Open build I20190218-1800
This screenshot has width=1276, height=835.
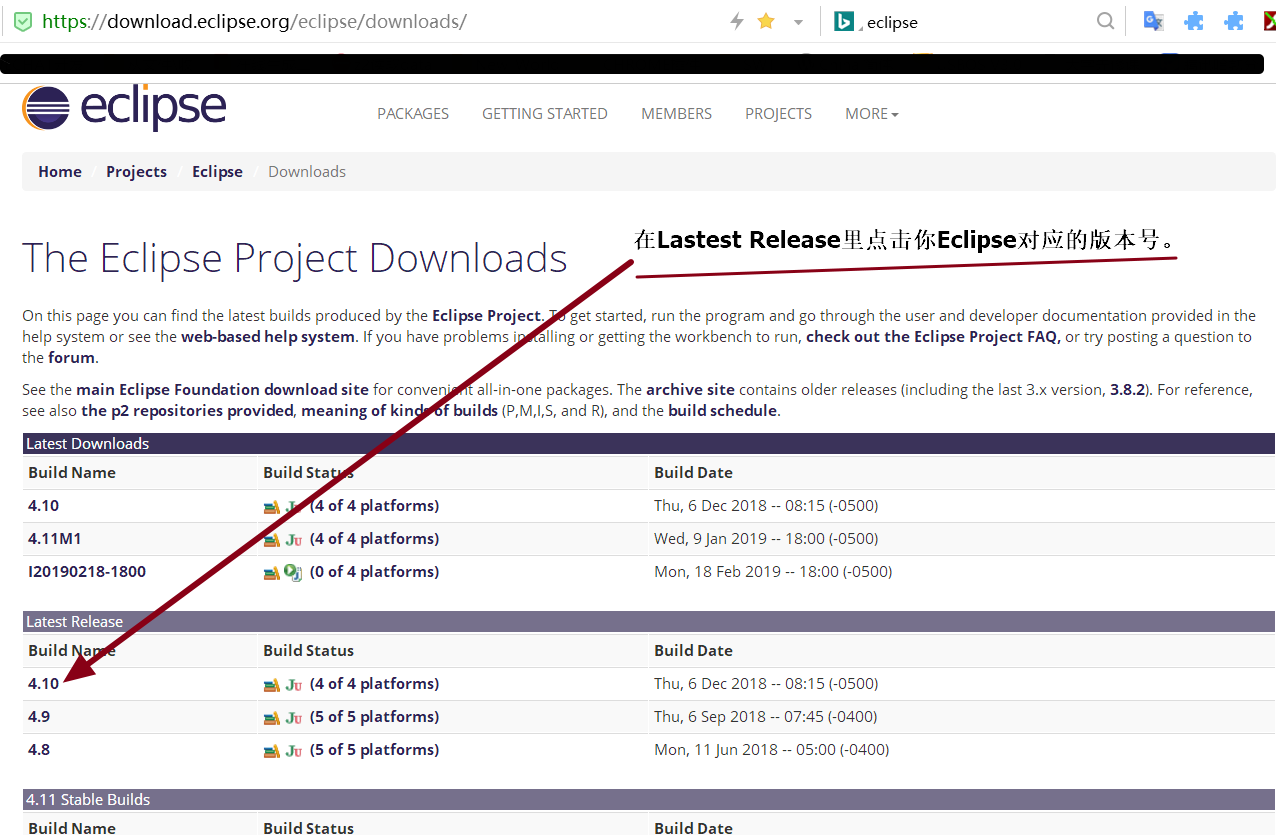[x=87, y=572]
